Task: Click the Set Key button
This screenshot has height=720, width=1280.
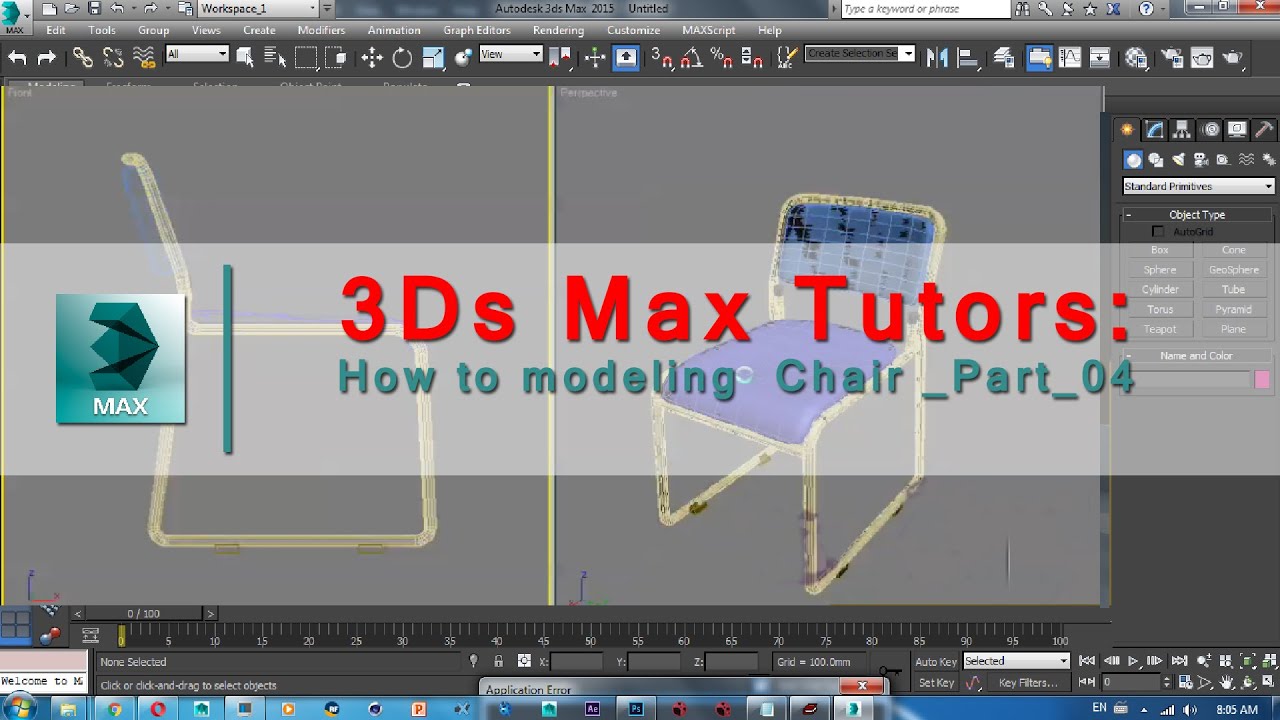Action: click(x=936, y=683)
